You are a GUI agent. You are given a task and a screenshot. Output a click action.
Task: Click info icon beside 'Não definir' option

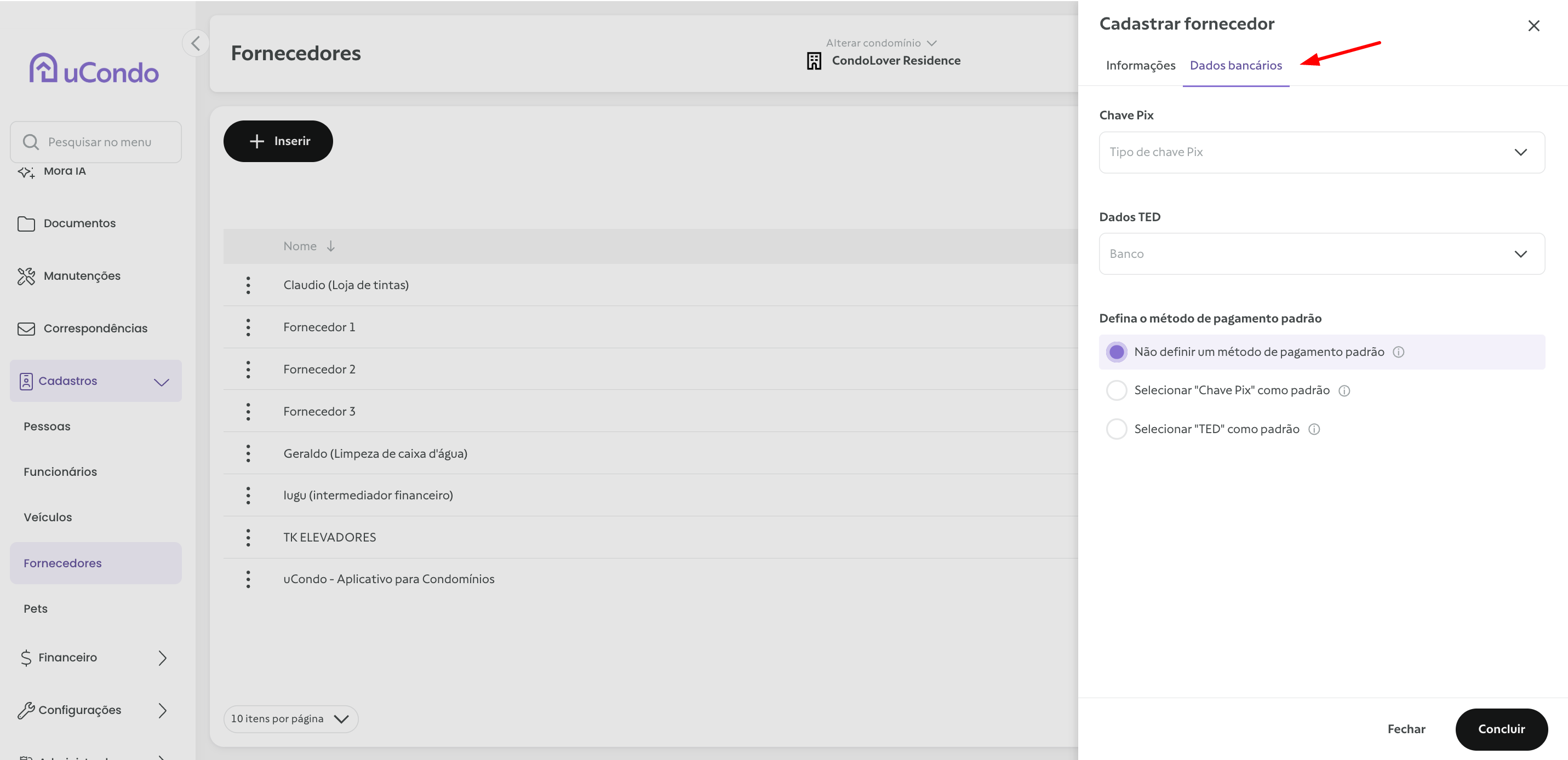[x=1398, y=352]
